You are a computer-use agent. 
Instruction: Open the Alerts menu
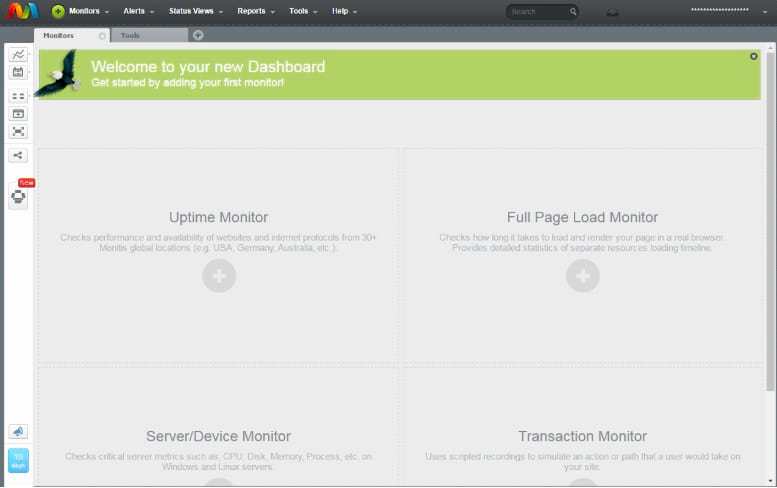pyautogui.click(x=139, y=11)
